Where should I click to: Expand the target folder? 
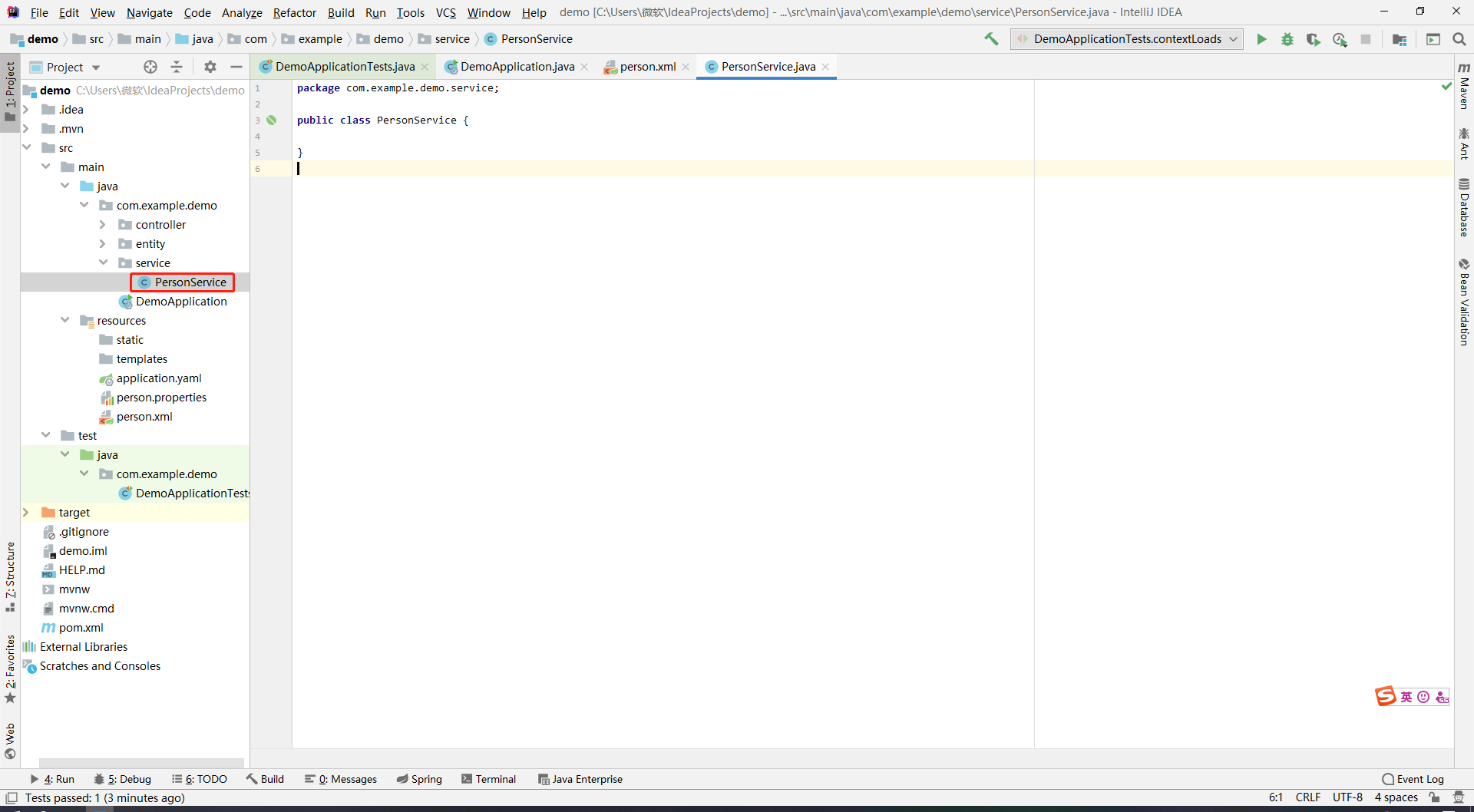(26, 513)
